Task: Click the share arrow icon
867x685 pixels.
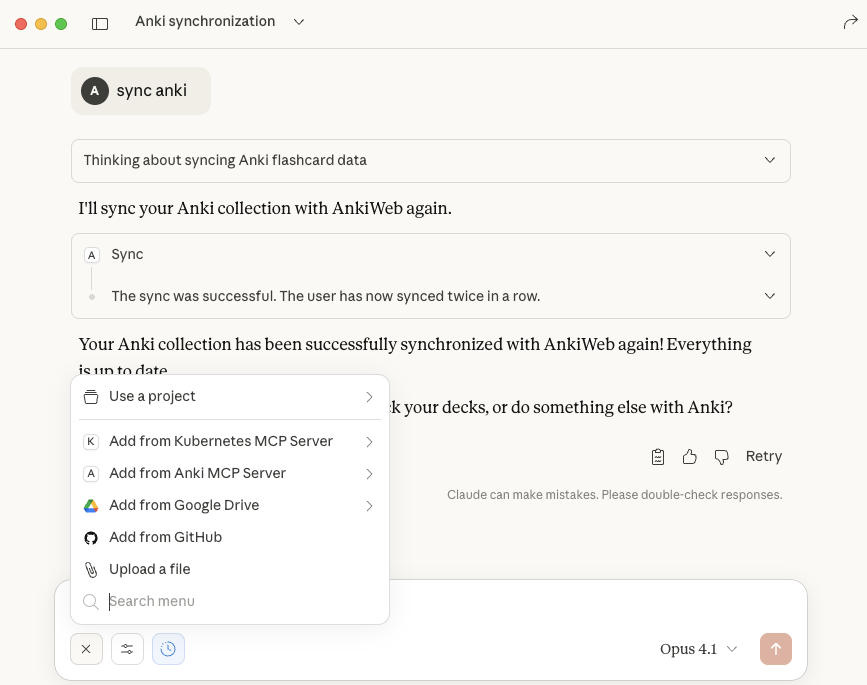Action: [850, 22]
